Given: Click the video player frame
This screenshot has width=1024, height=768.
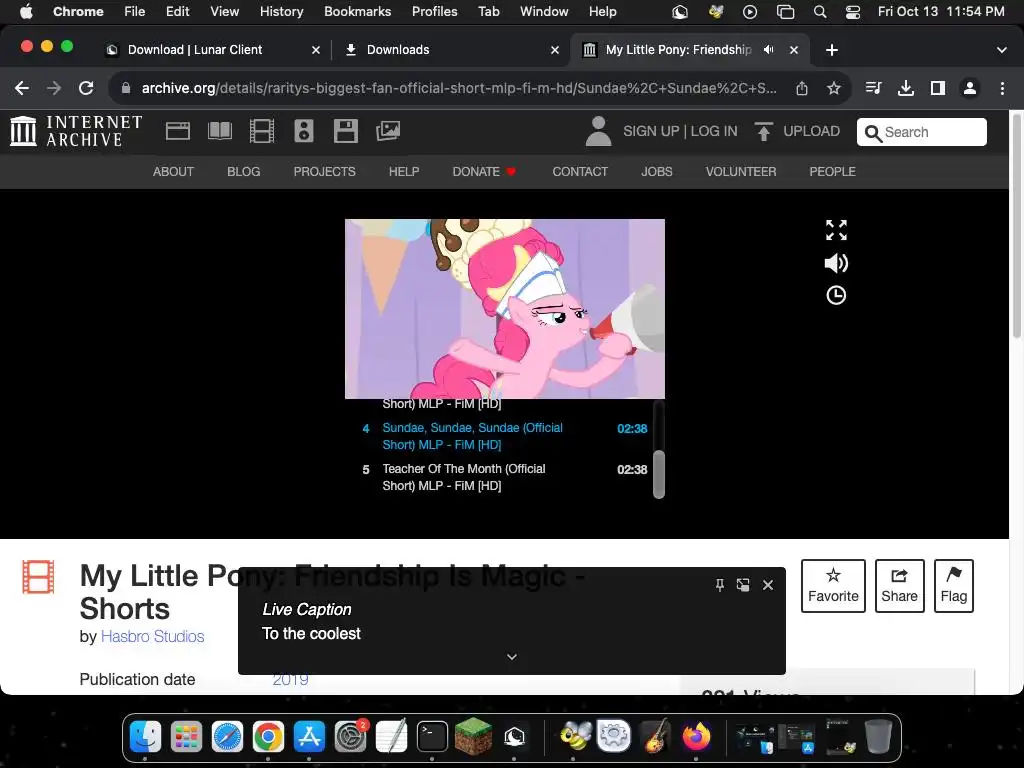Looking at the screenshot, I should coord(505,309).
